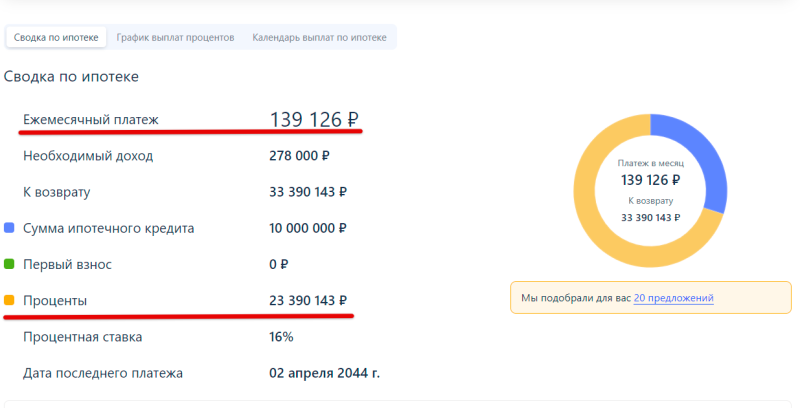Click 33 390 143 ₽ in the "К возврату" row
Image resolution: width=800 pixels, height=408 pixels.
(x=308, y=192)
